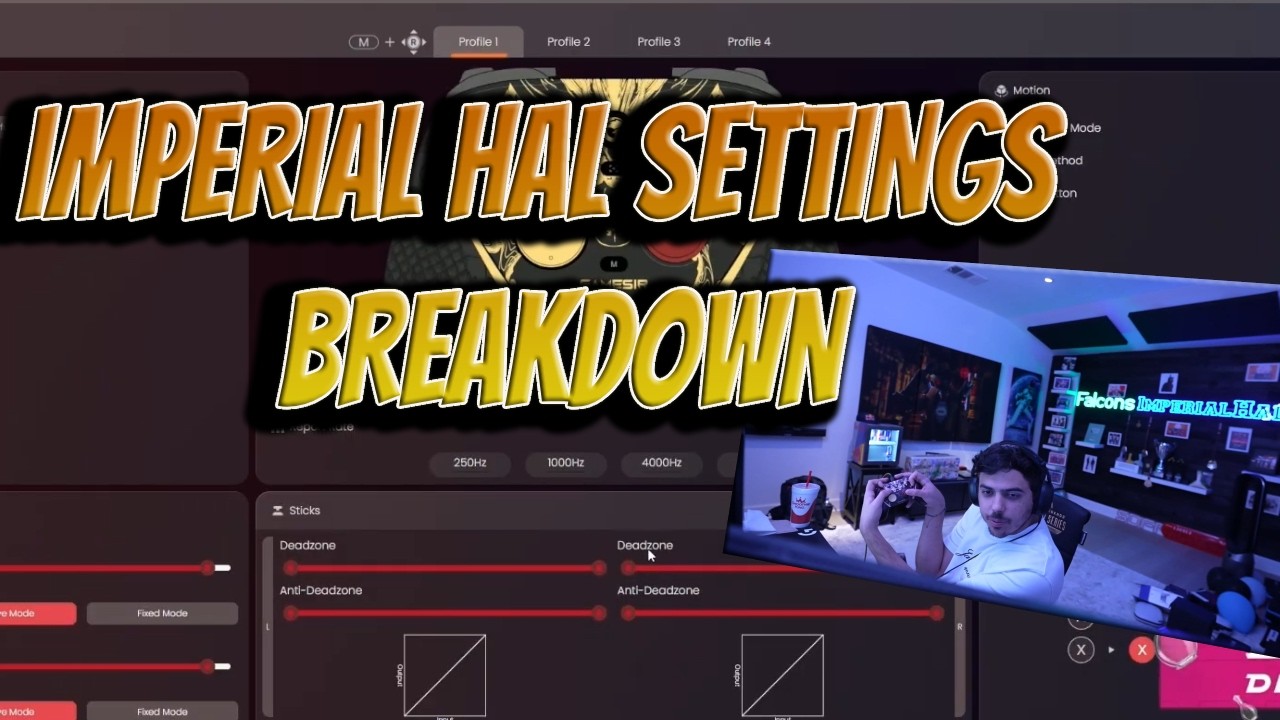The height and width of the screenshot is (720, 1280).
Task: Open the Profile 3 tab
Action: click(x=659, y=42)
